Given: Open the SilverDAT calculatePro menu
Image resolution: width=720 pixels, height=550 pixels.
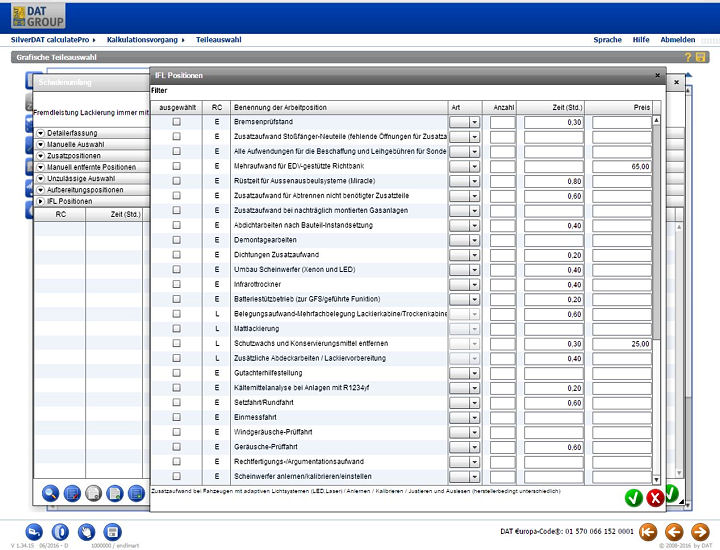Looking at the screenshot, I should click(53, 40).
